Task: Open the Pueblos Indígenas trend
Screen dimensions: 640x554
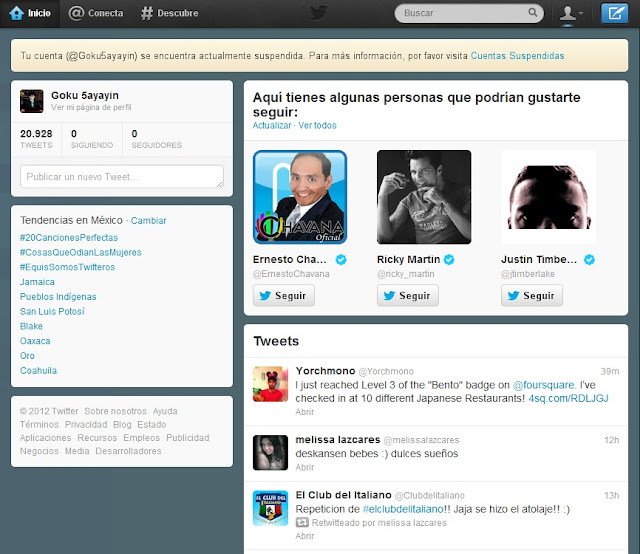Action: click(x=58, y=297)
